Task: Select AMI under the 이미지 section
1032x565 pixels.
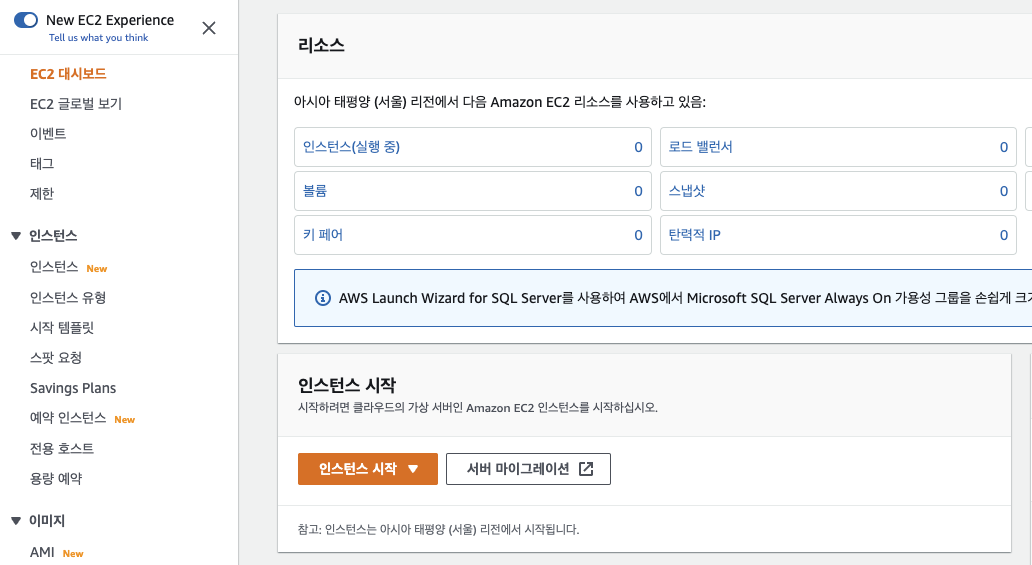Action: coord(42,552)
